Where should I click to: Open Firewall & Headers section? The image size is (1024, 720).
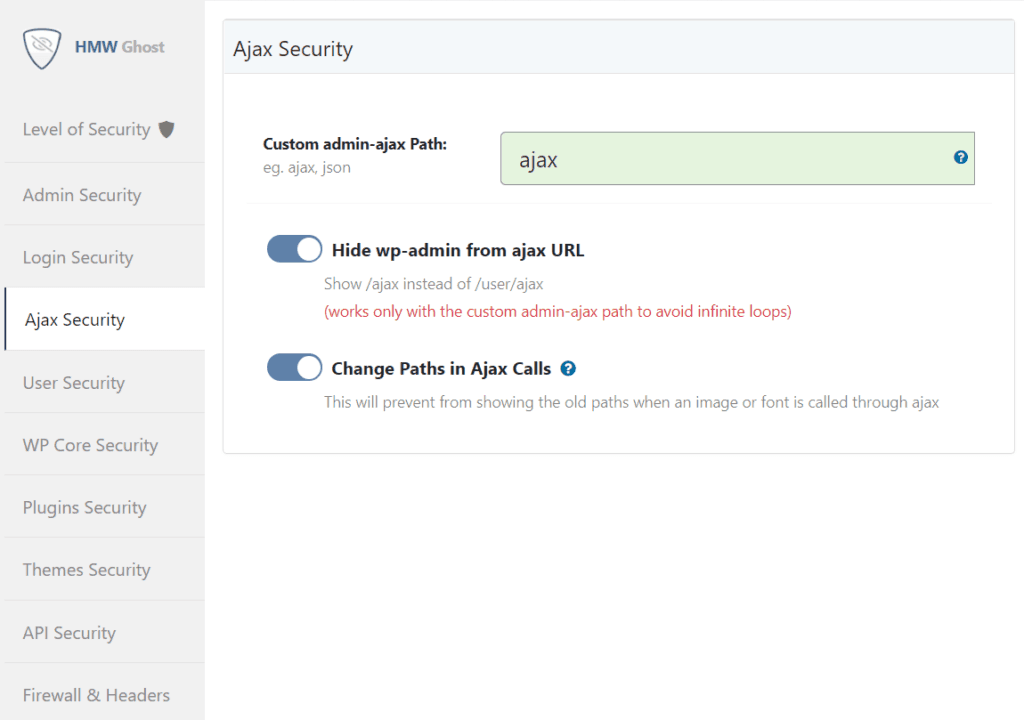click(96, 695)
